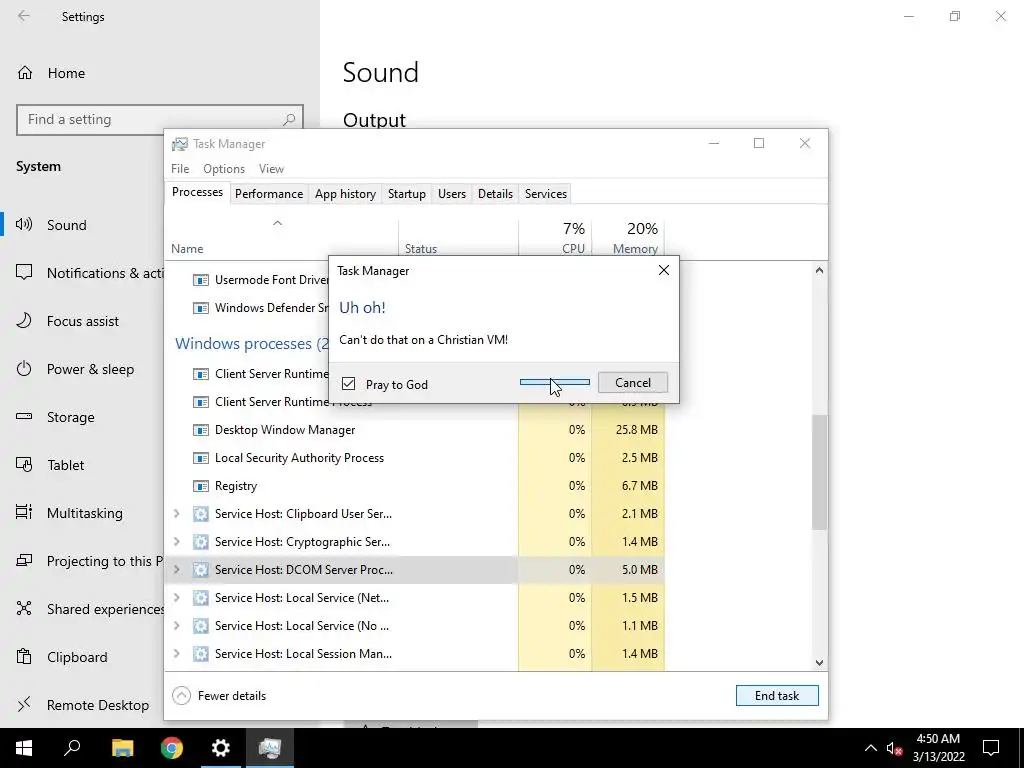
Task: Expand Service Host: Clipboard User Service row
Action: (x=176, y=513)
